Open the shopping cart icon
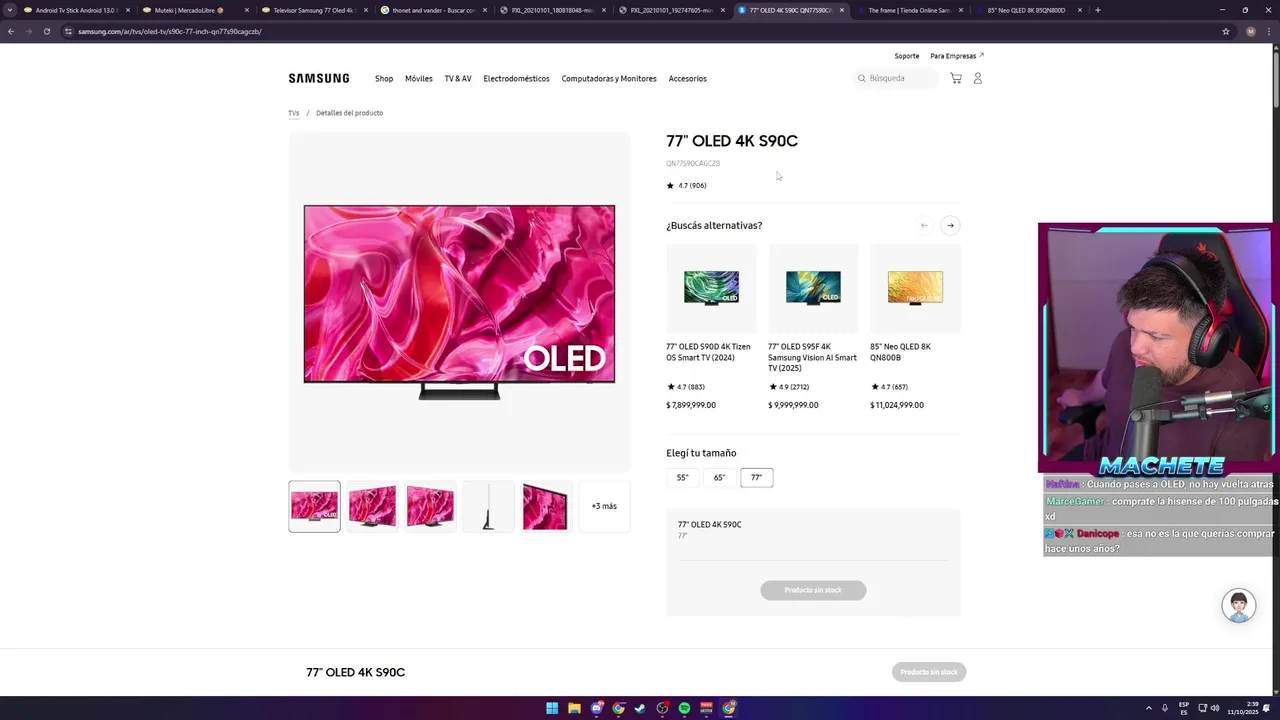Image resolution: width=1280 pixels, height=720 pixels. coord(956,78)
